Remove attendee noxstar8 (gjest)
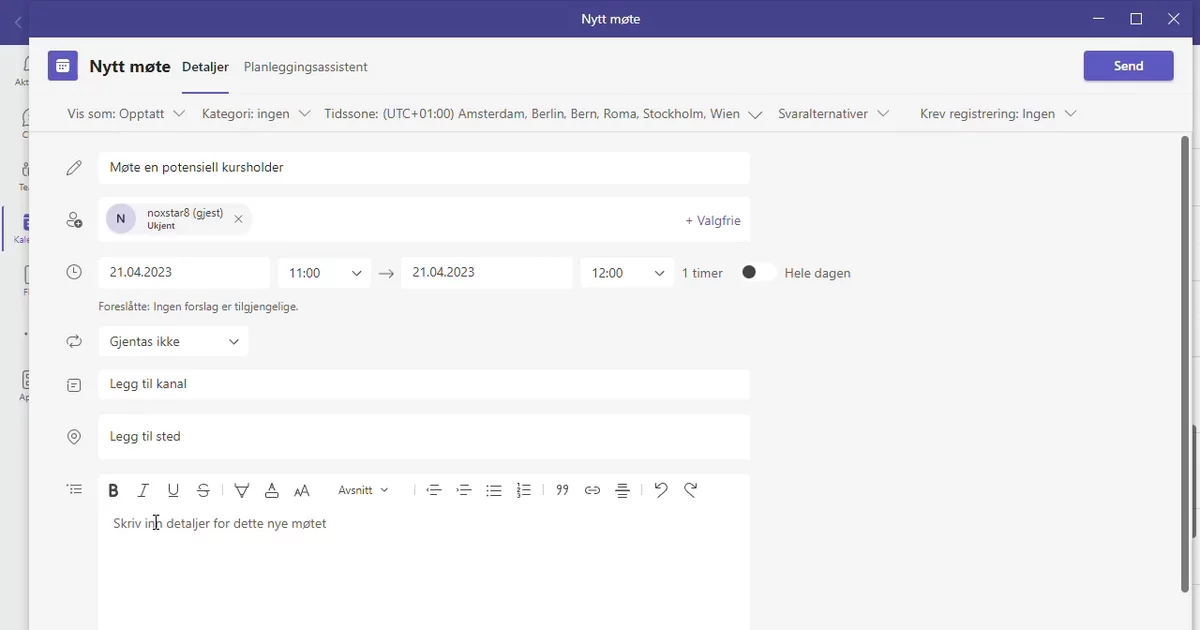 (238, 219)
